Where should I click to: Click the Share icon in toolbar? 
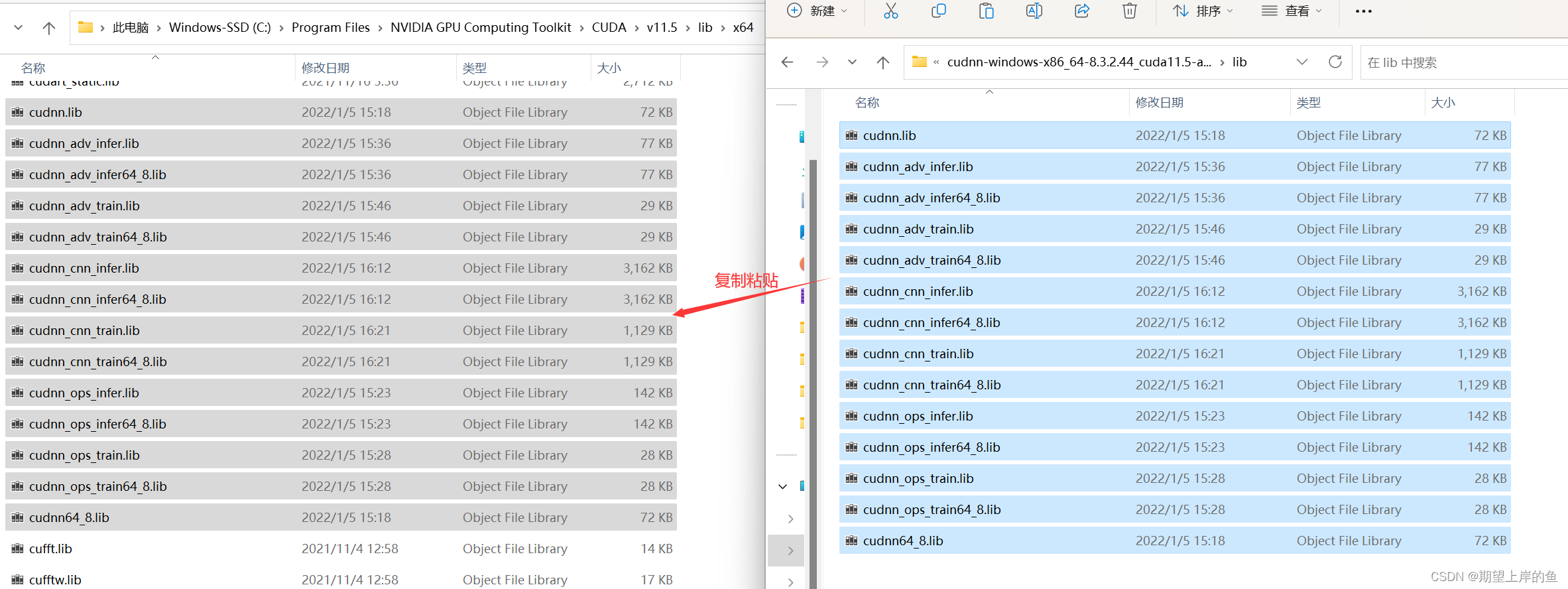(1082, 11)
